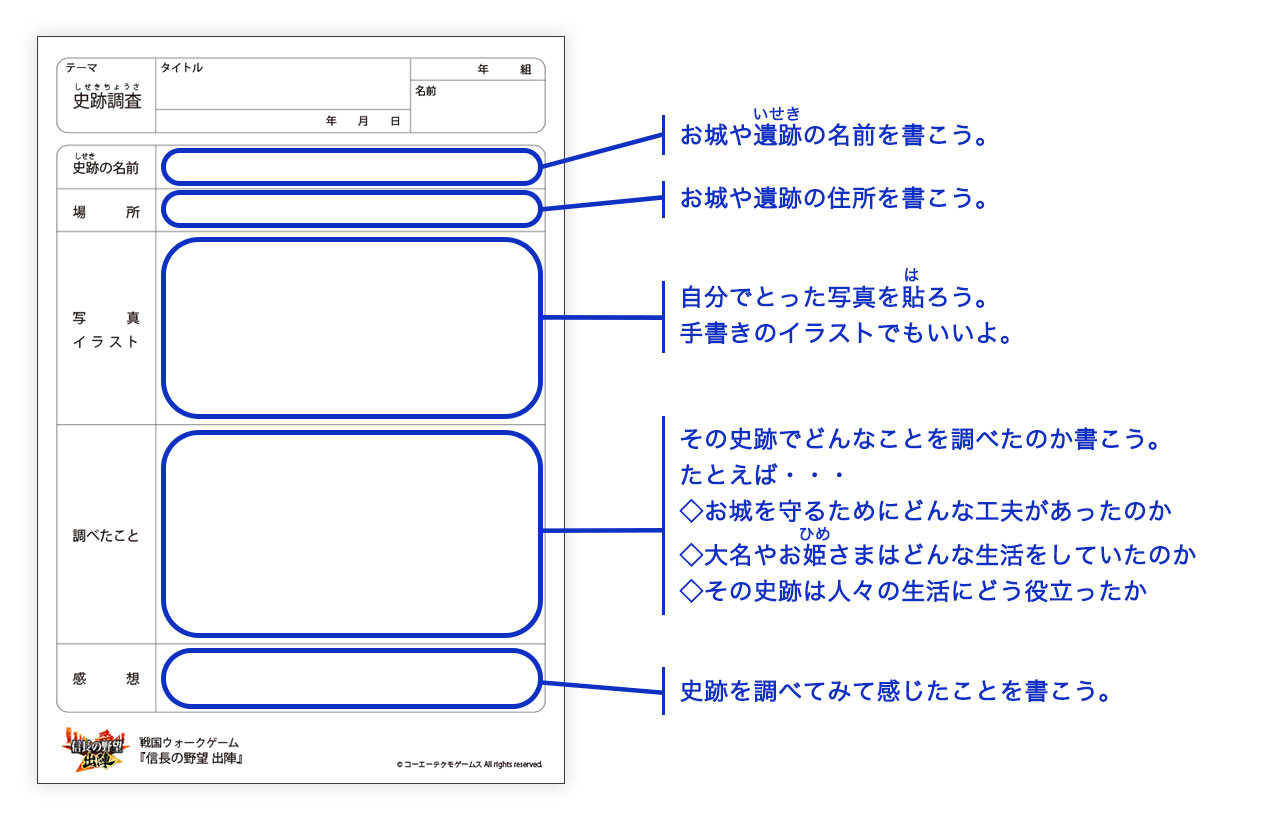Click the 年 組 class field

click(478, 69)
